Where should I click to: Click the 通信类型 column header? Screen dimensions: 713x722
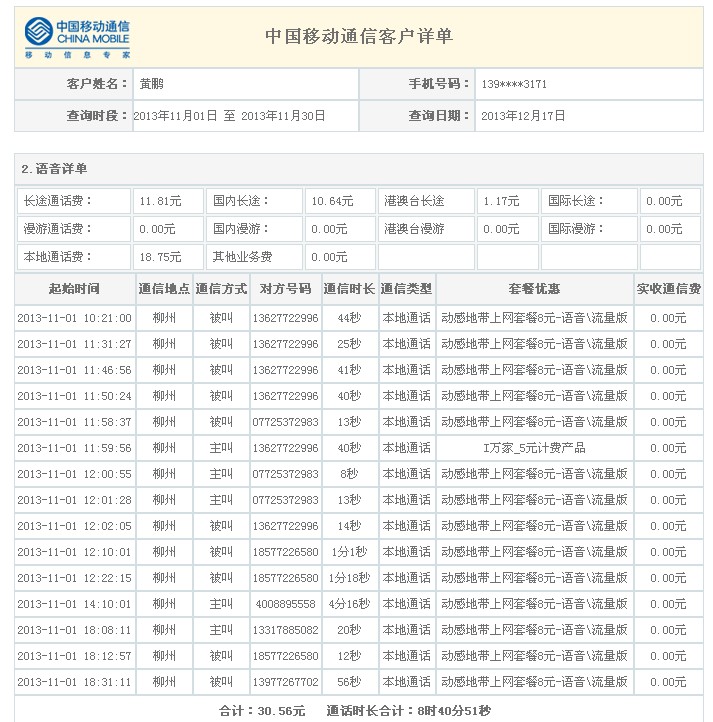[x=406, y=289]
